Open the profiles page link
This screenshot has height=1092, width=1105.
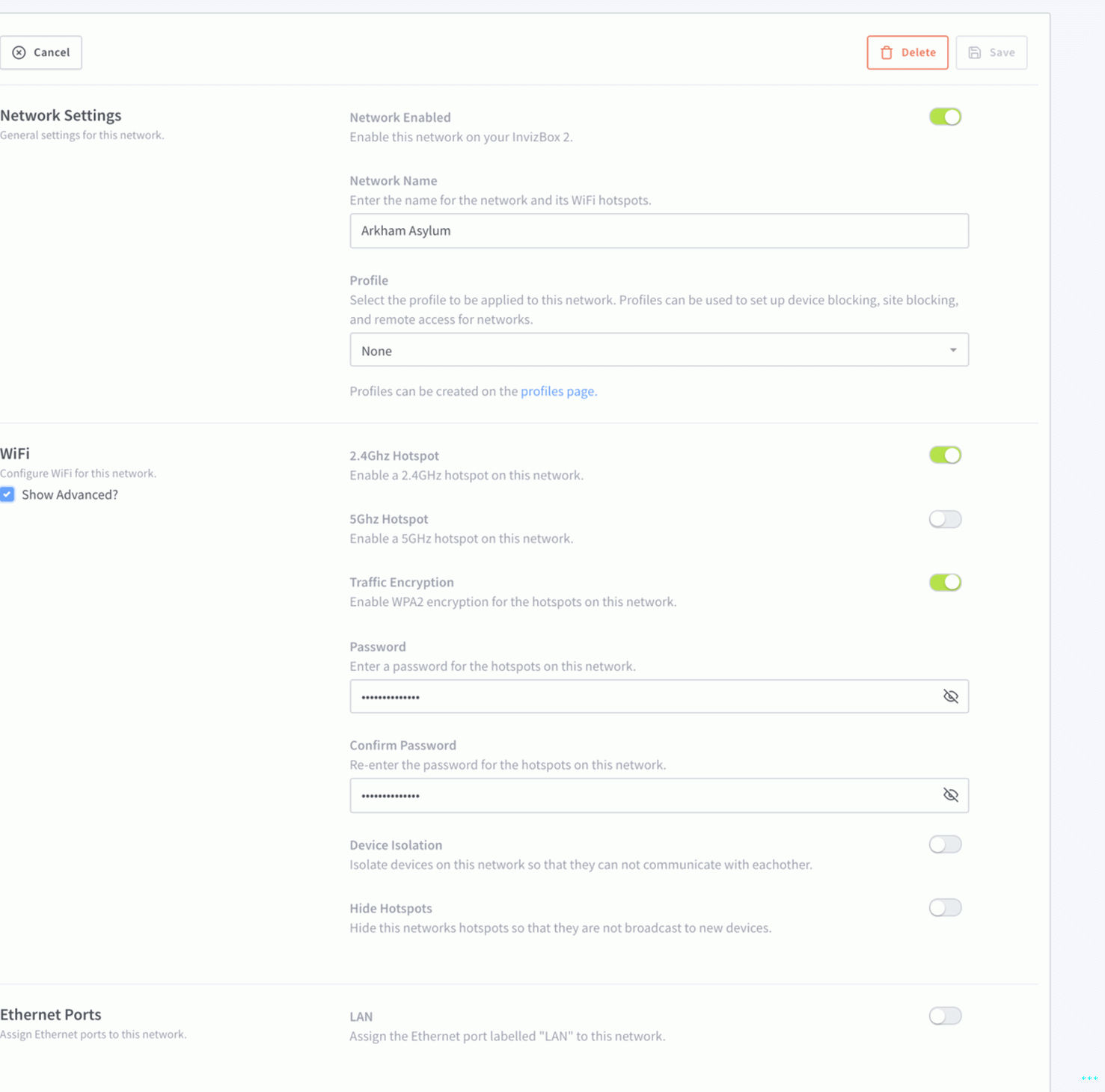558,391
